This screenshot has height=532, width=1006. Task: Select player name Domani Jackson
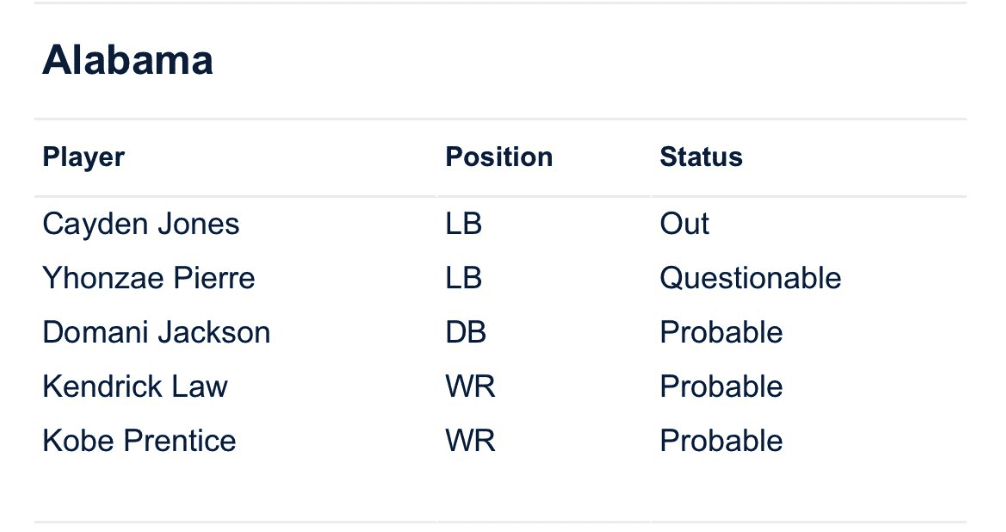[x=156, y=332]
